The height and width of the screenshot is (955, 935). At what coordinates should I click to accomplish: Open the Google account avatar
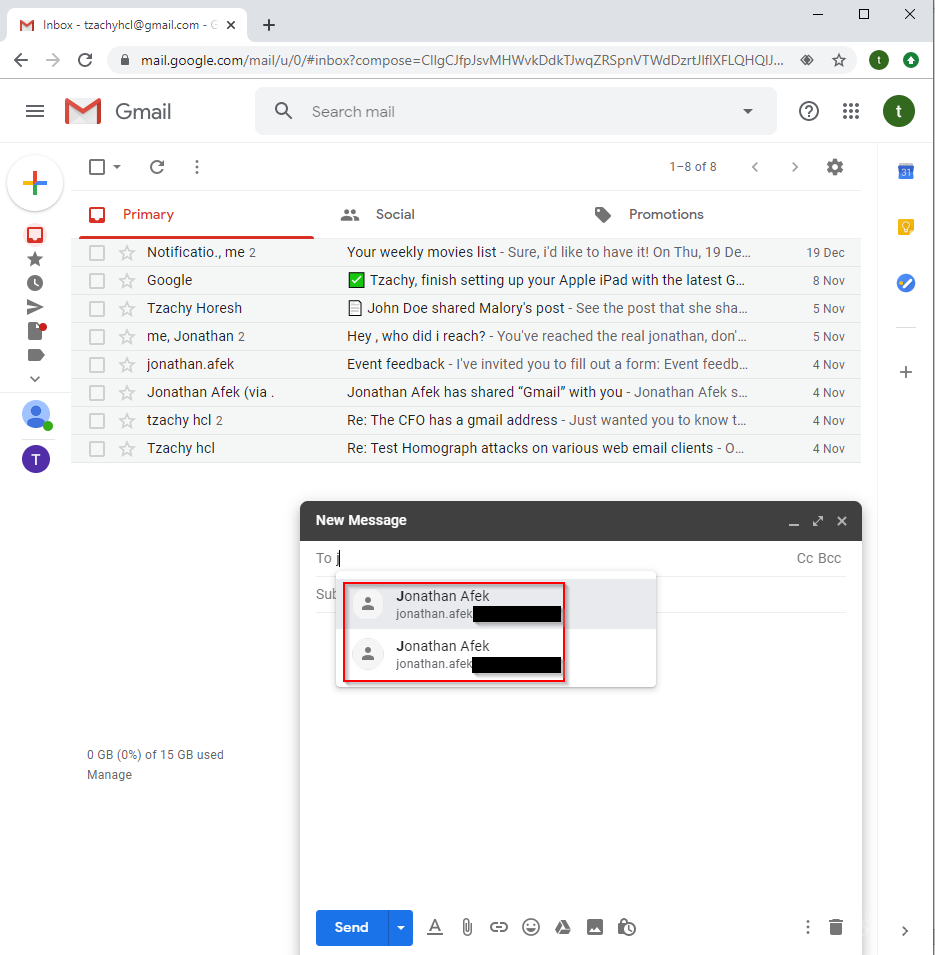pos(898,111)
